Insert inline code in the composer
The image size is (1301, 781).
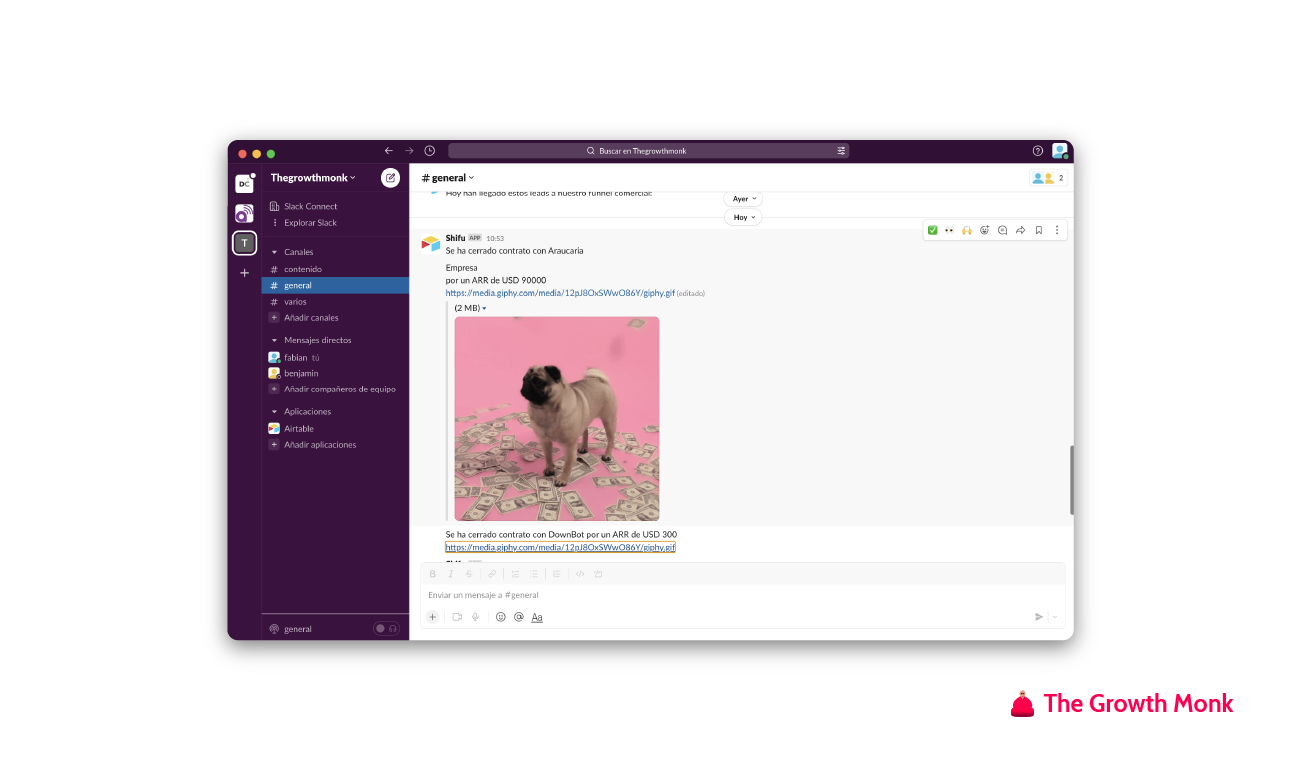tap(580, 574)
